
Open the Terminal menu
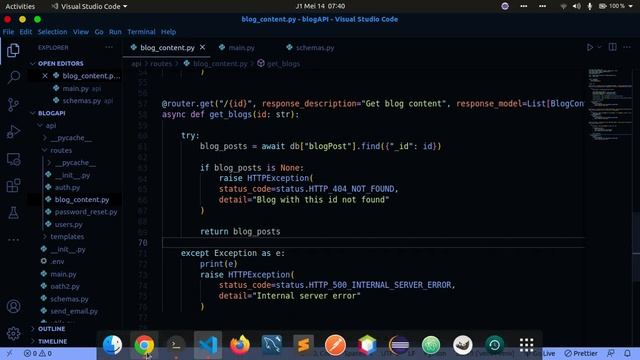coord(141,32)
